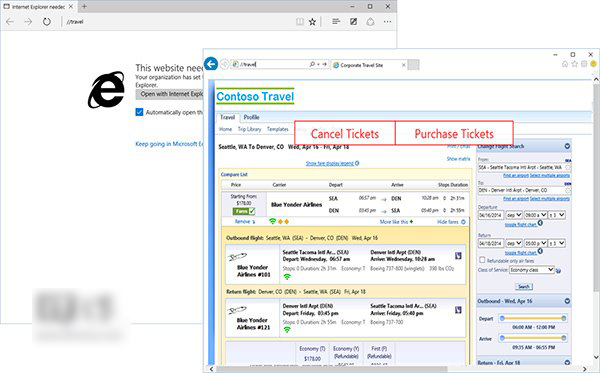Open the Class of Service dropdown
This screenshot has height=373, width=600.
532,270
